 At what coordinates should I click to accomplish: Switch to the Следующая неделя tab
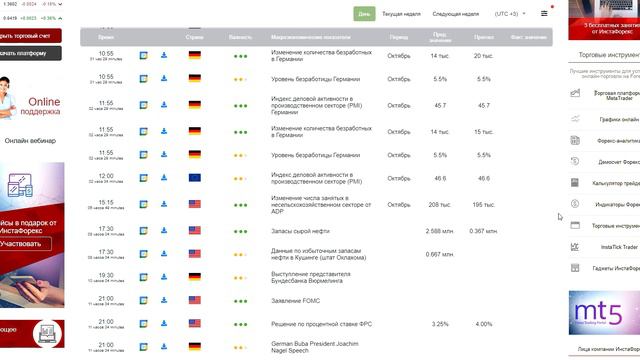(456, 14)
